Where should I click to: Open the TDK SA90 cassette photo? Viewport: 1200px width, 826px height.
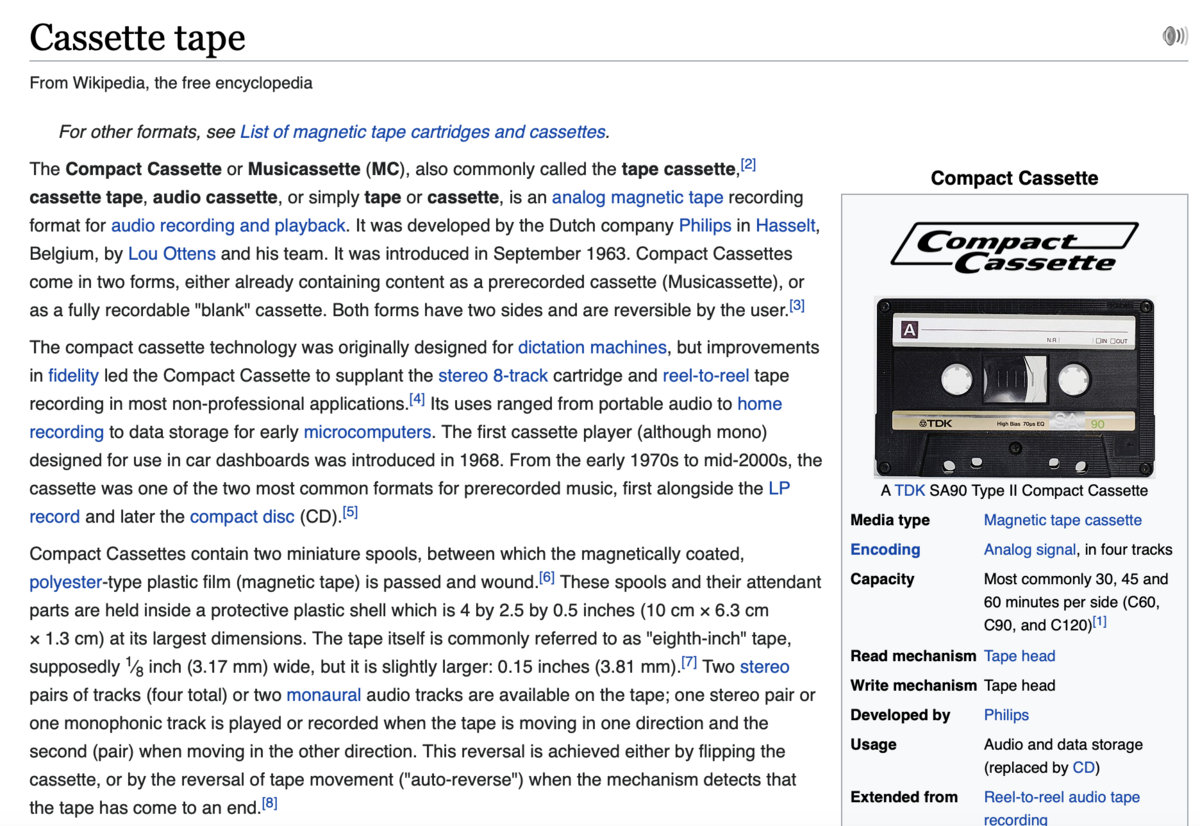coord(1014,387)
